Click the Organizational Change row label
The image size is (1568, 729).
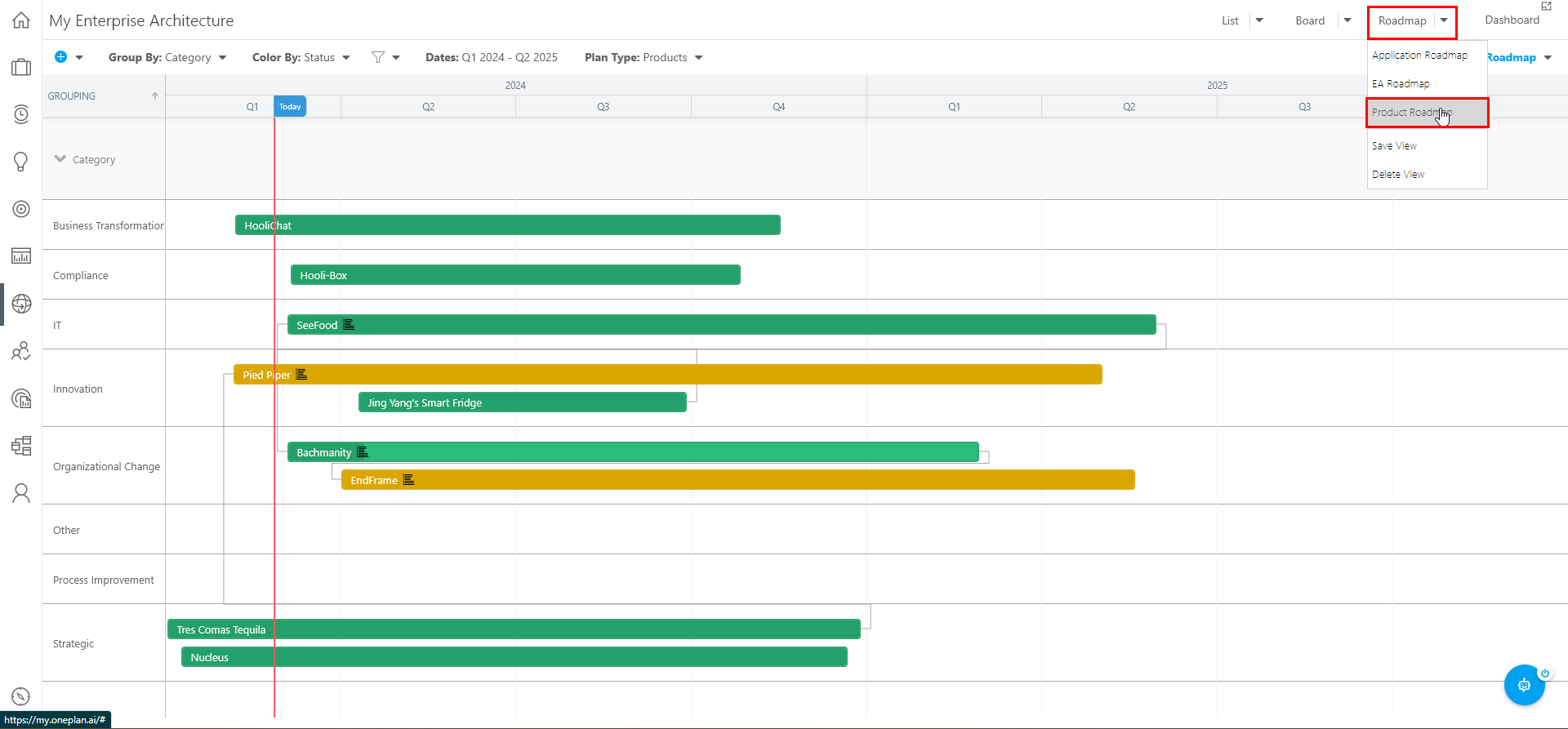pos(106,466)
